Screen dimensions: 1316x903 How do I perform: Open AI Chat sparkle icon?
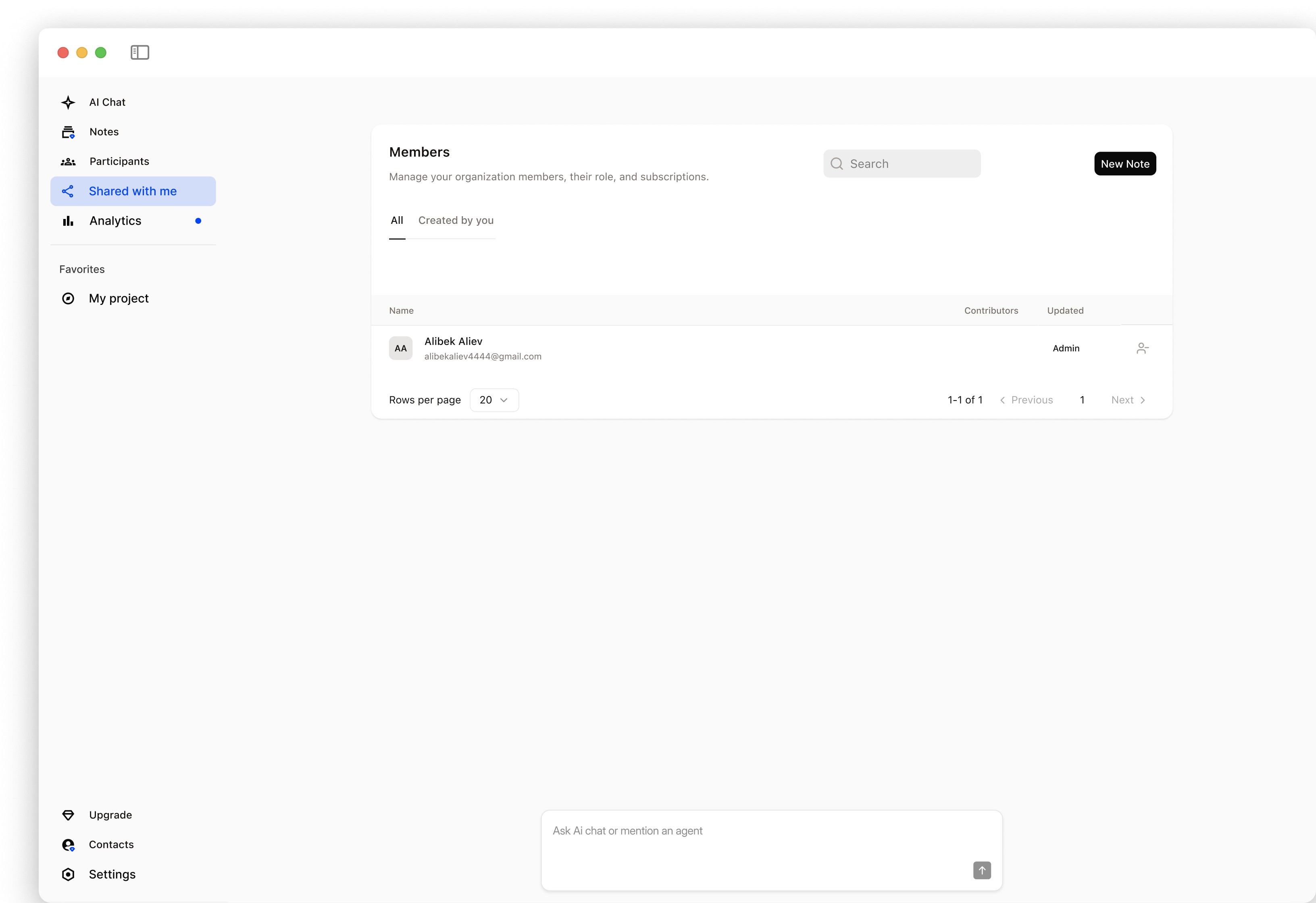[x=68, y=102]
